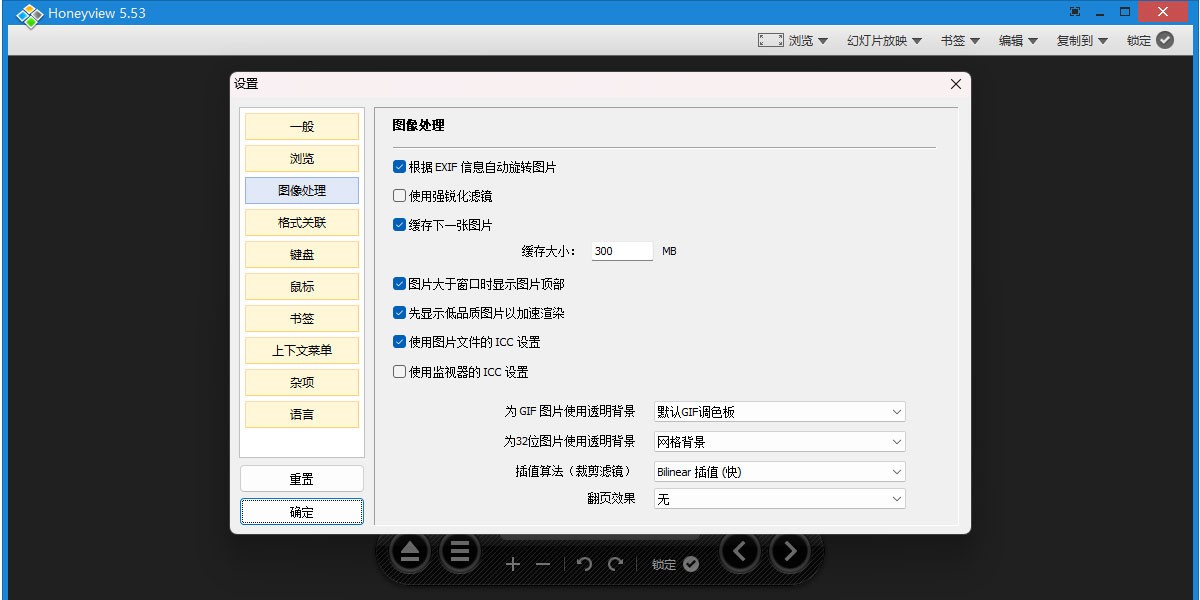This screenshot has height=600, width=1200.
Task: Switch to the 键盘 settings tab
Action: pos(302,254)
